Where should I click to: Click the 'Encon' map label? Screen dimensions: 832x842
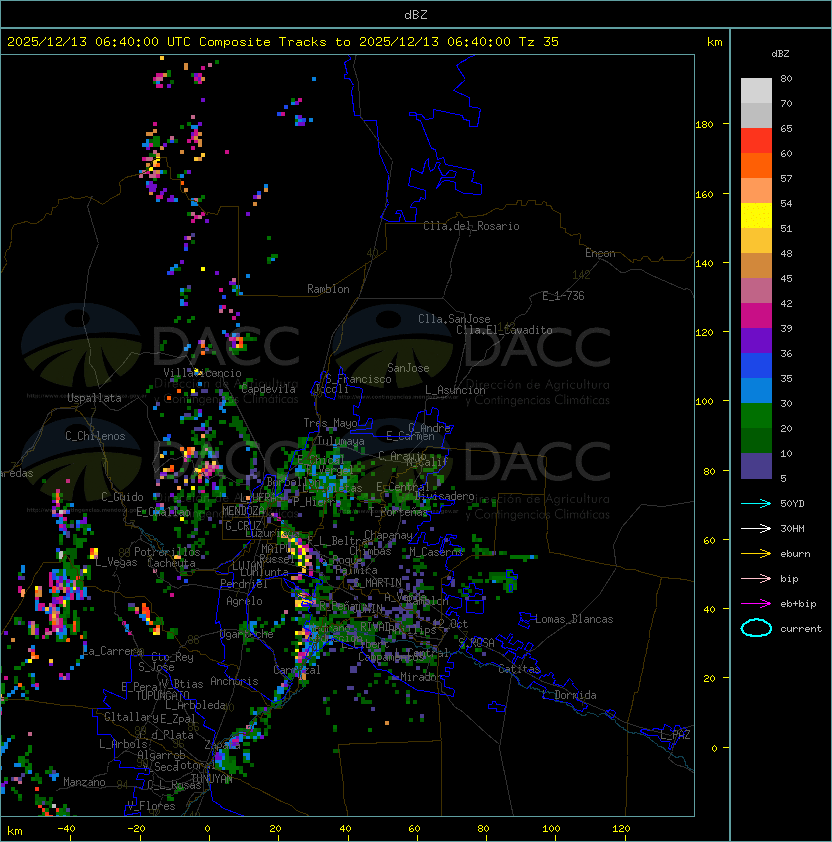pyautogui.click(x=600, y=253)
